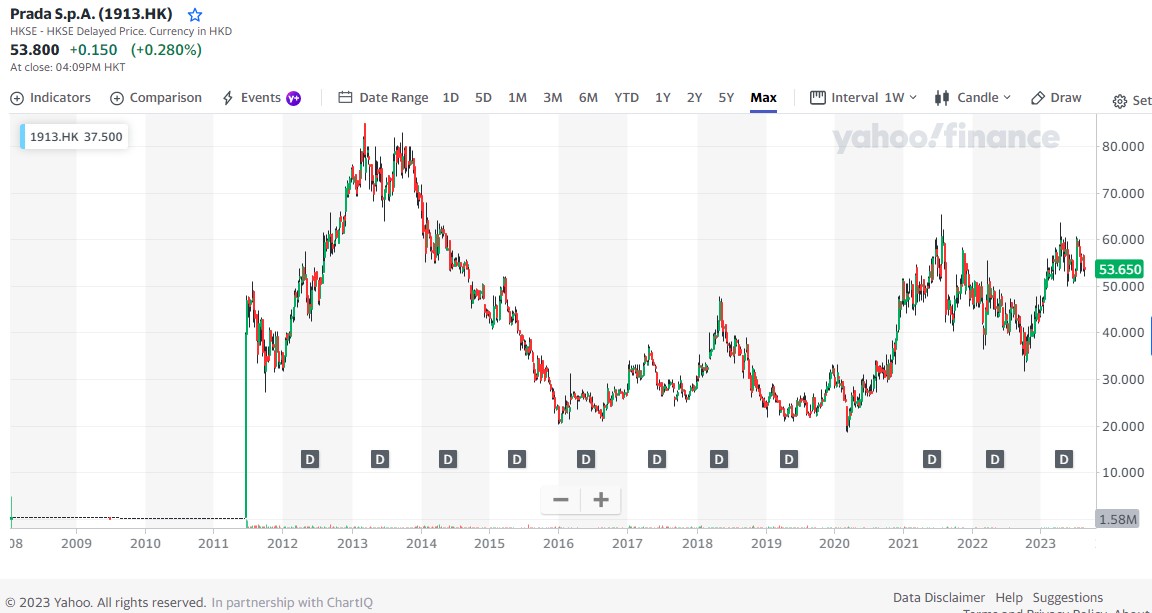Open the Data Disclaimer link

coord(938,598)
